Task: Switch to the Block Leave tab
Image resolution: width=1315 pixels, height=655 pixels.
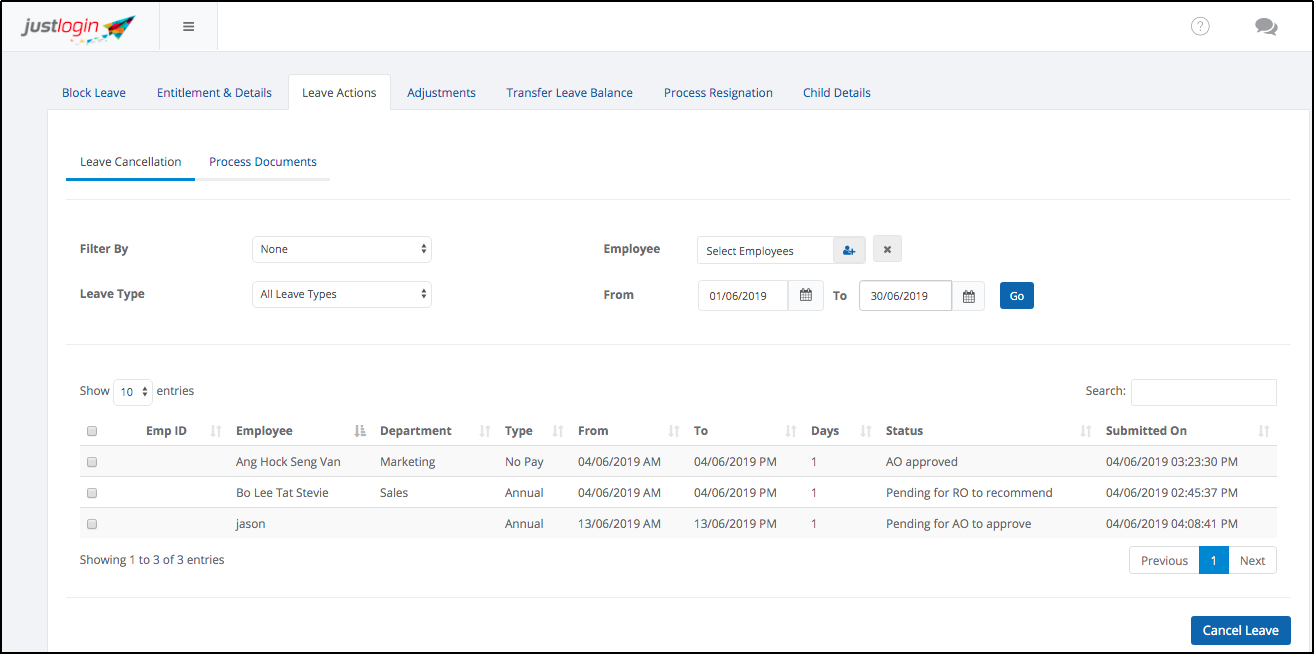Action: [94, 93]
